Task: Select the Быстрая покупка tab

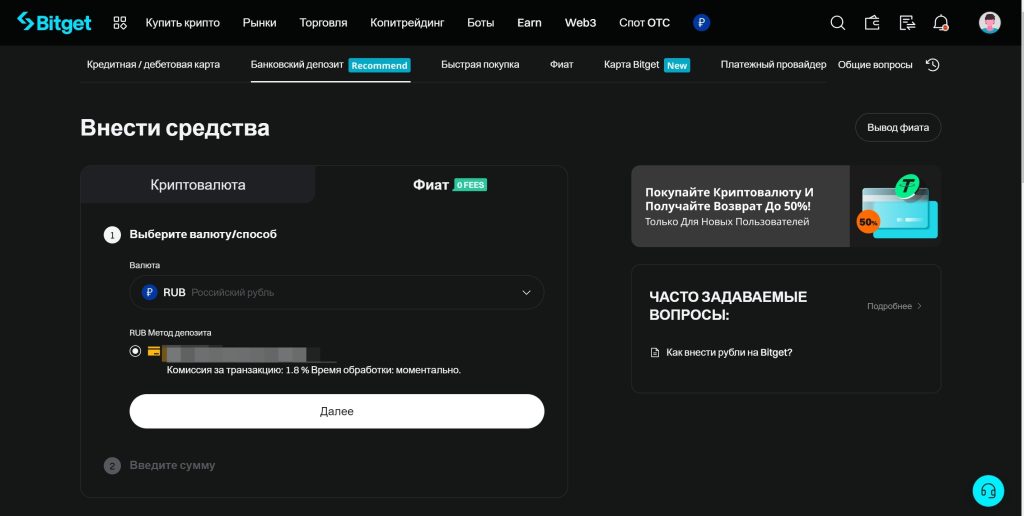Action: click(x=480, y=65)
